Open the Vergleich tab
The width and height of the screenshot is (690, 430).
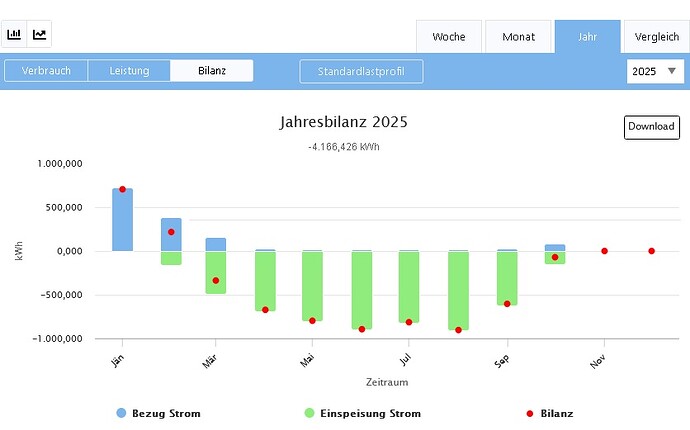656,37
